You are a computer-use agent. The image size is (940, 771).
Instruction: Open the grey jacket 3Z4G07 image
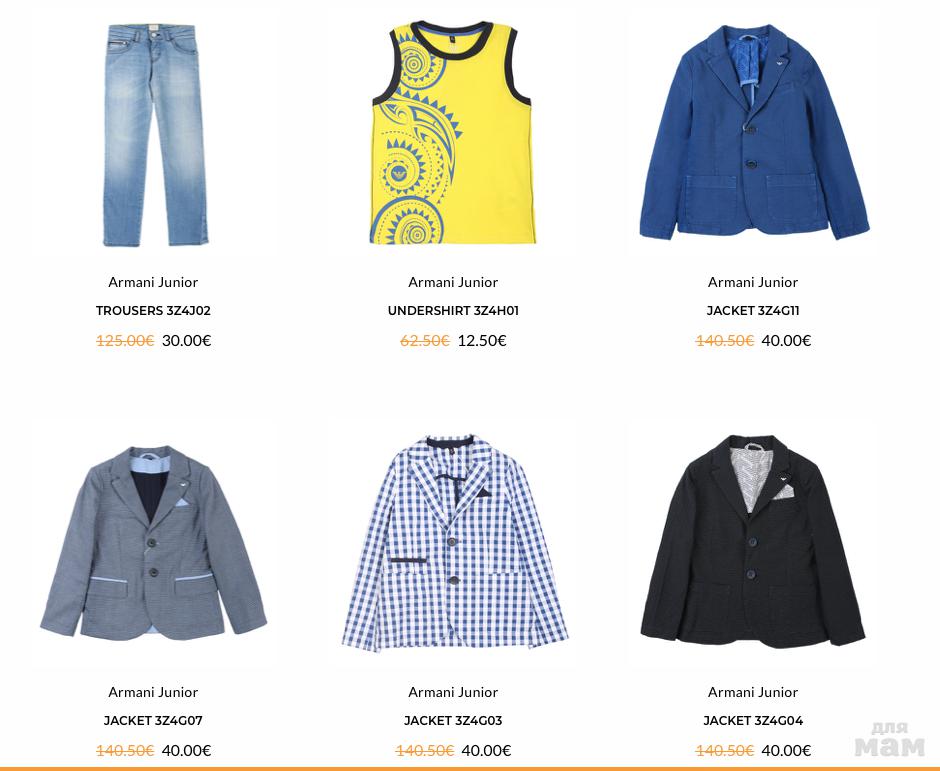[153, 543]
